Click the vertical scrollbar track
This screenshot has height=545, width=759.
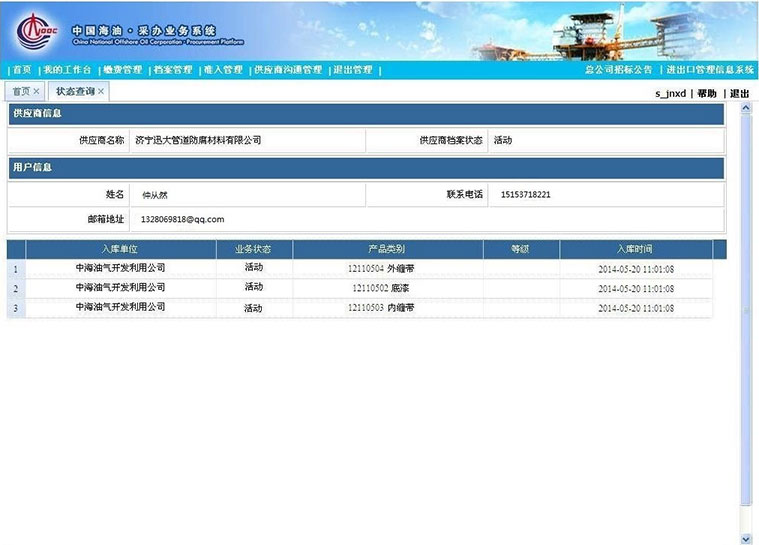(x=744, y=400)
